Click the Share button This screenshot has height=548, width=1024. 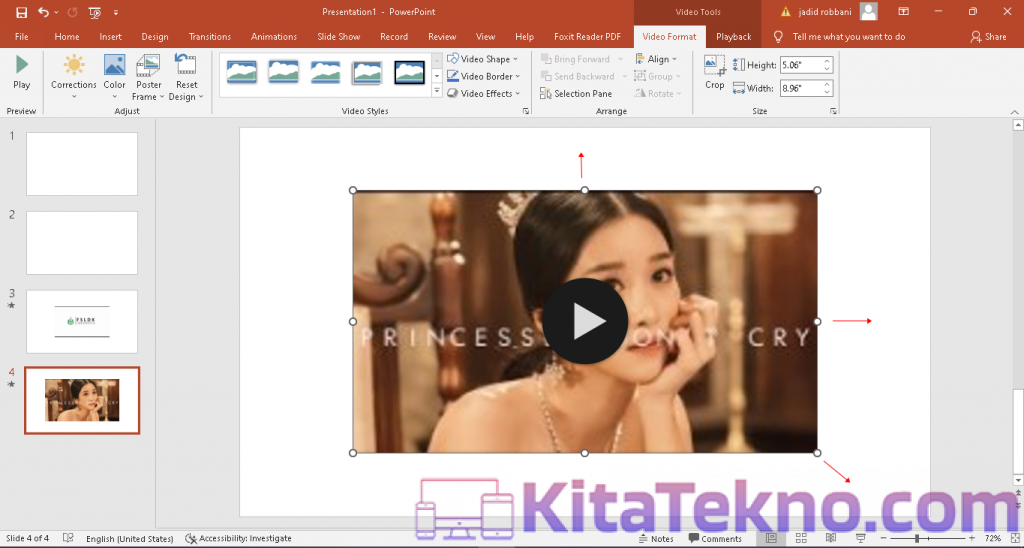(x=989, y=37)
